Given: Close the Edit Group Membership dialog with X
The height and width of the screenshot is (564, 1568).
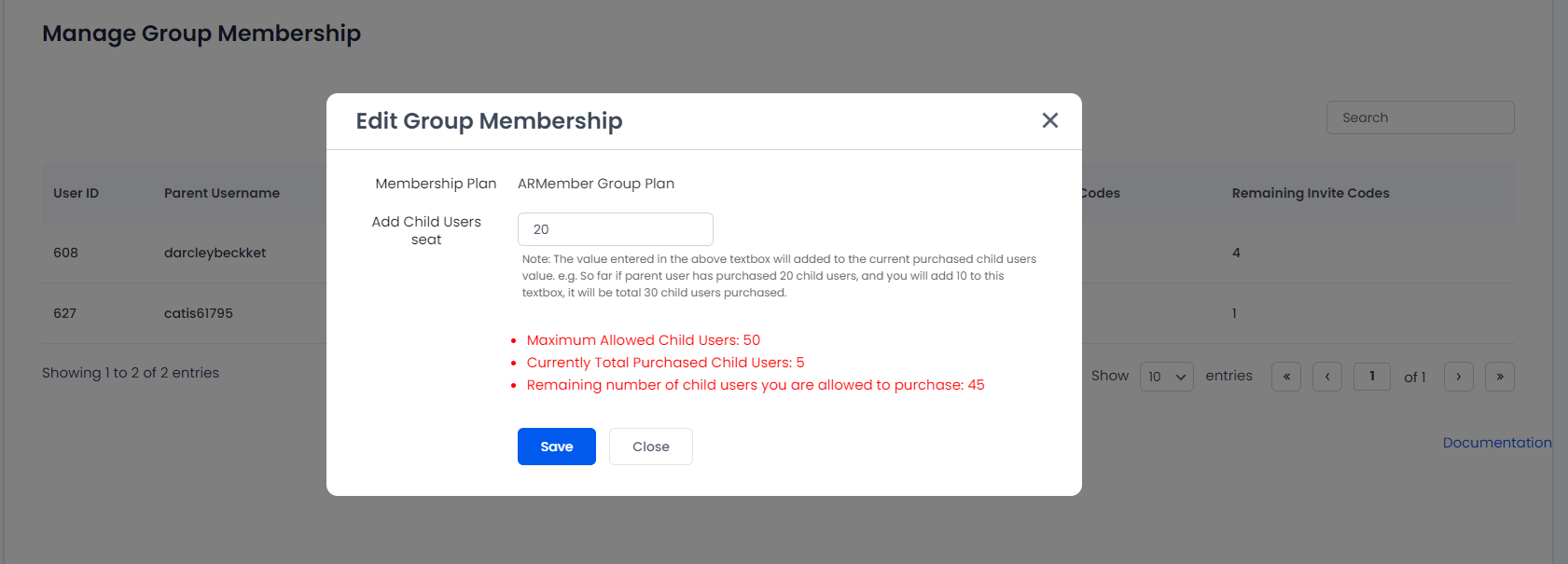Looking at the screenshot, I should pyautogui.click(x=1049, y=120).
